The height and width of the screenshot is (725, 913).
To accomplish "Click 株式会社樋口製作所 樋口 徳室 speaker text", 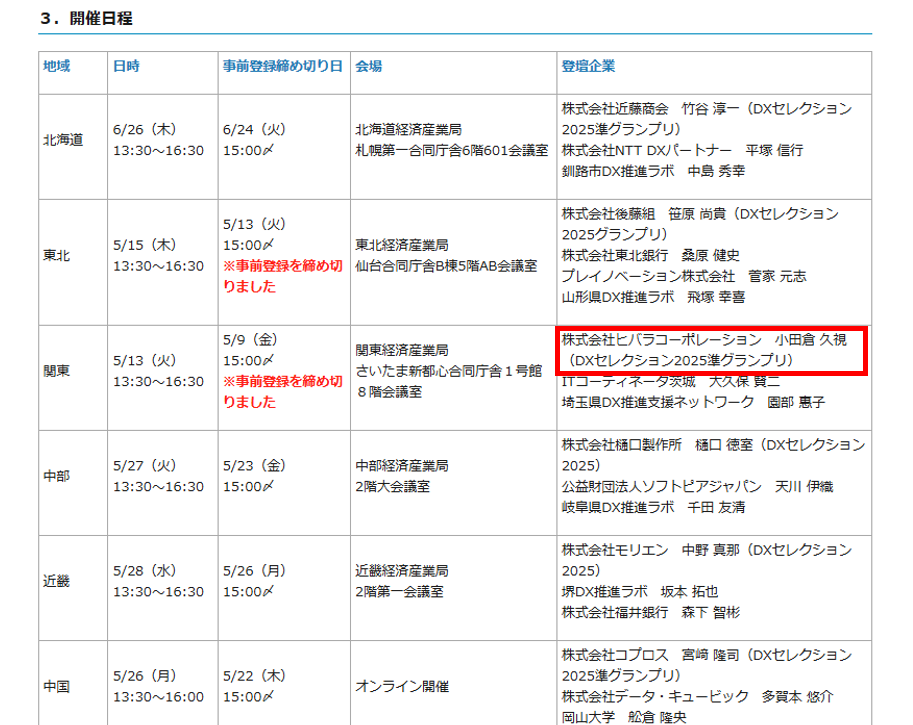I will (657, 444).
